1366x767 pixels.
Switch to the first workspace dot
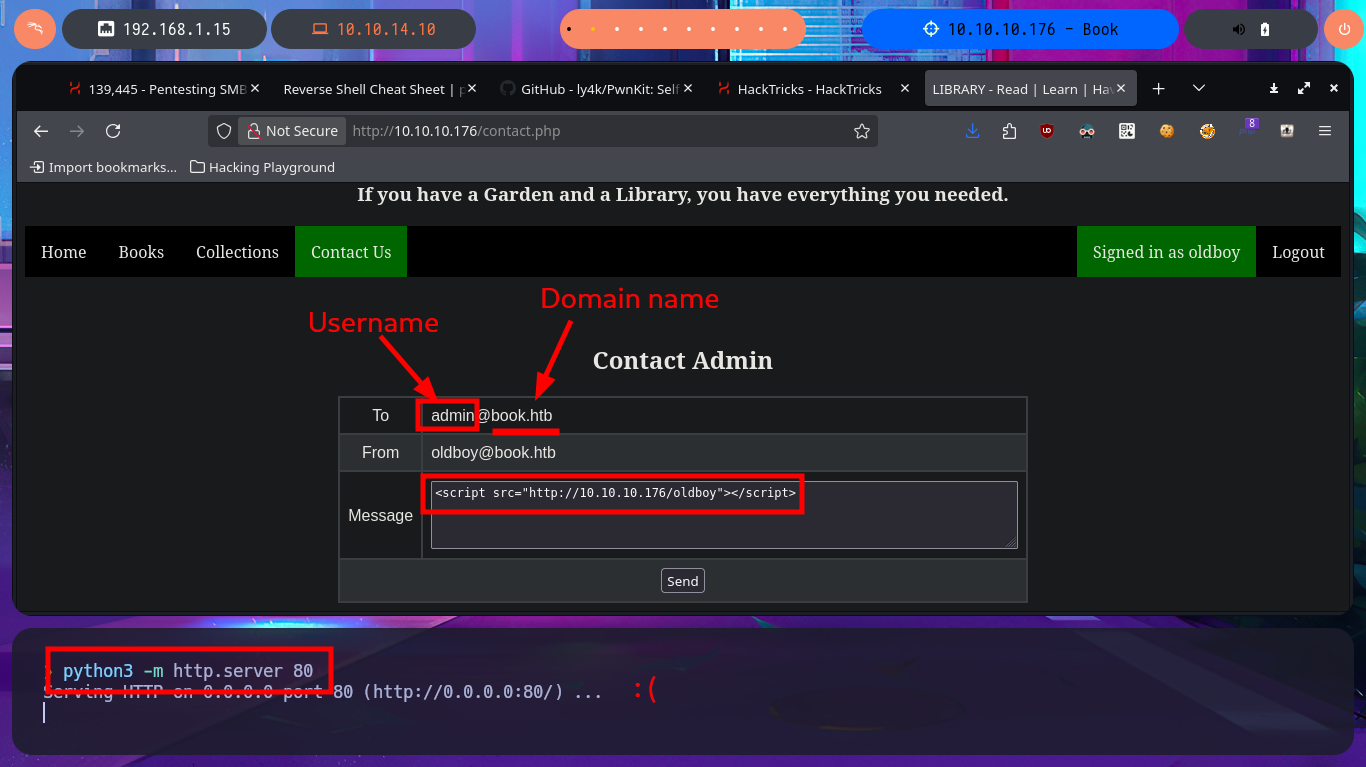coord(569,29)
